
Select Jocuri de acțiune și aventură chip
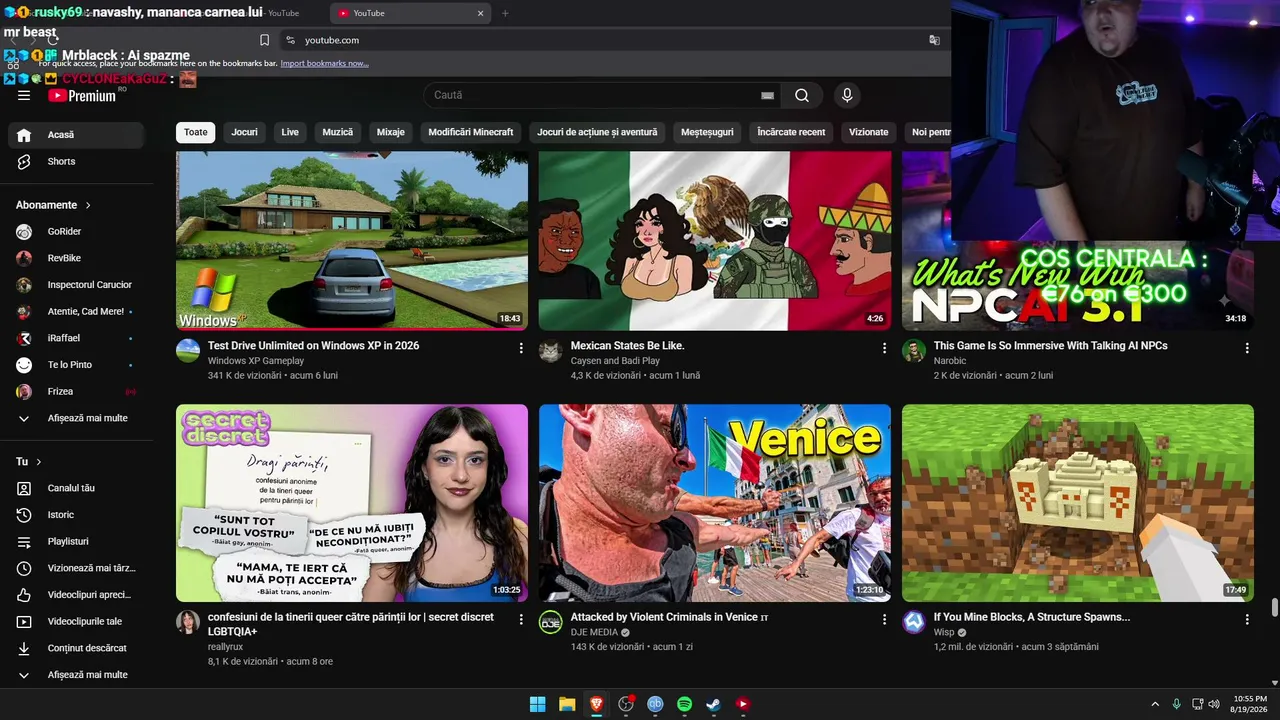pos(597,132)
